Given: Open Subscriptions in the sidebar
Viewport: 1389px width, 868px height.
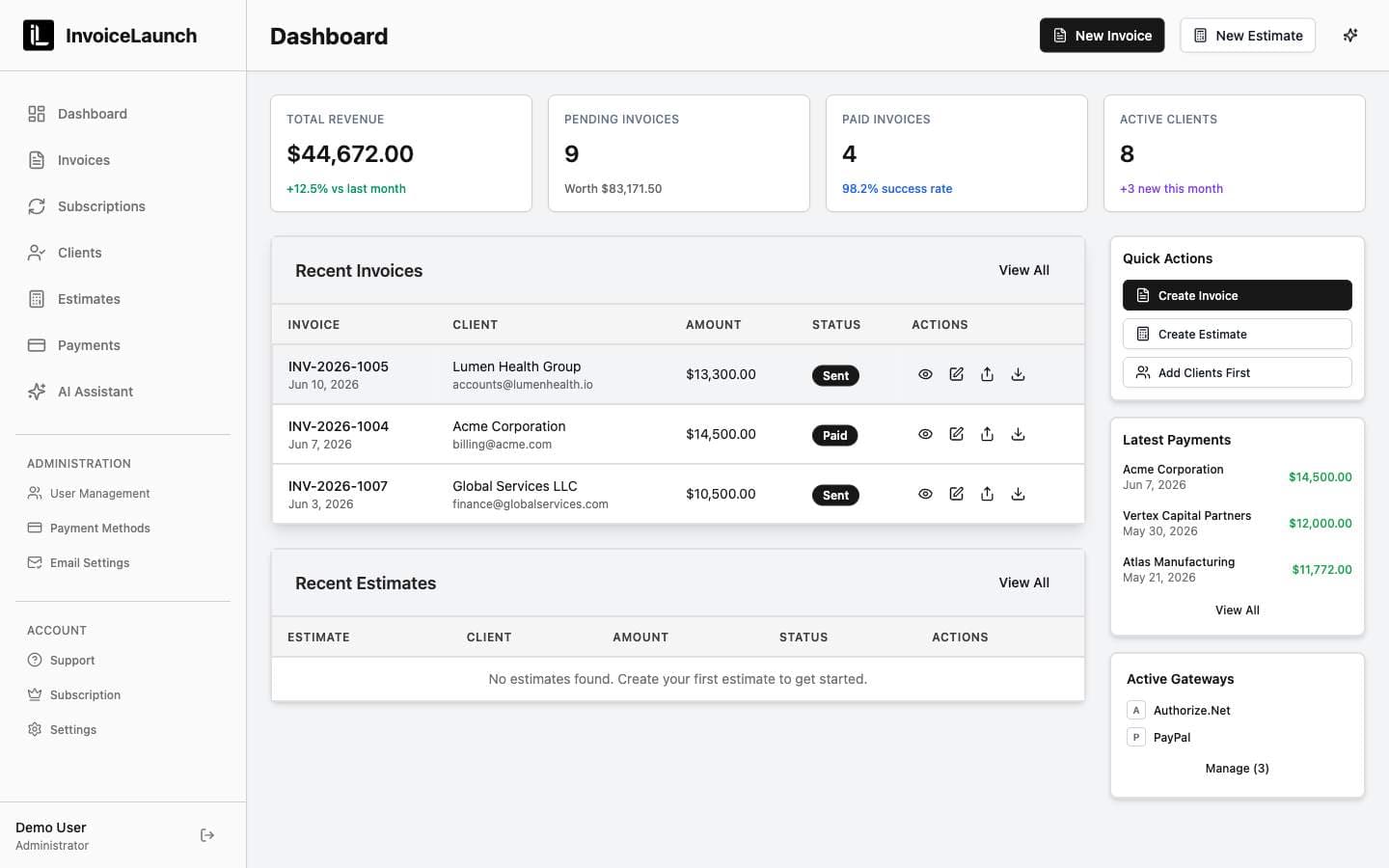Looking at the screenshot, I should [123, 206].
